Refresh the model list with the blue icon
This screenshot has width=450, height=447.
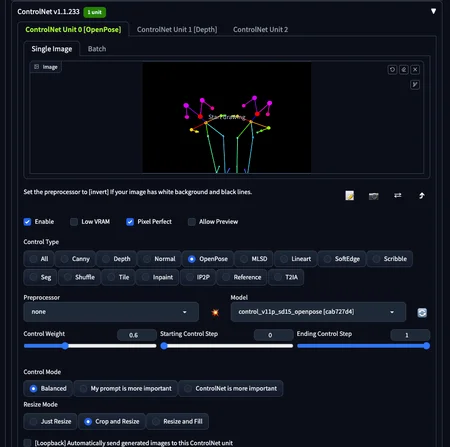tap(422, 313)
